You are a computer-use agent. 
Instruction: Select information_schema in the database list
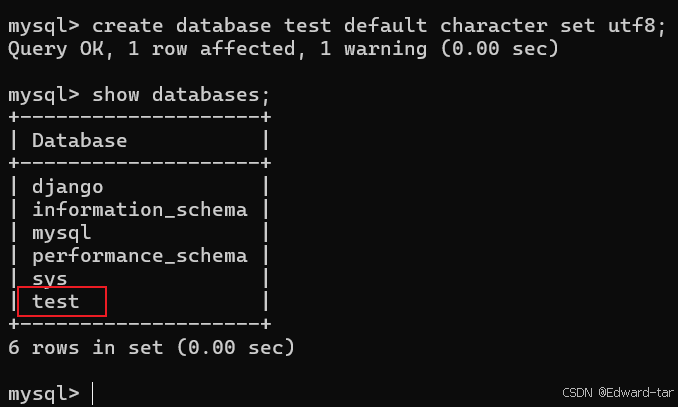[x=139, y=209]
